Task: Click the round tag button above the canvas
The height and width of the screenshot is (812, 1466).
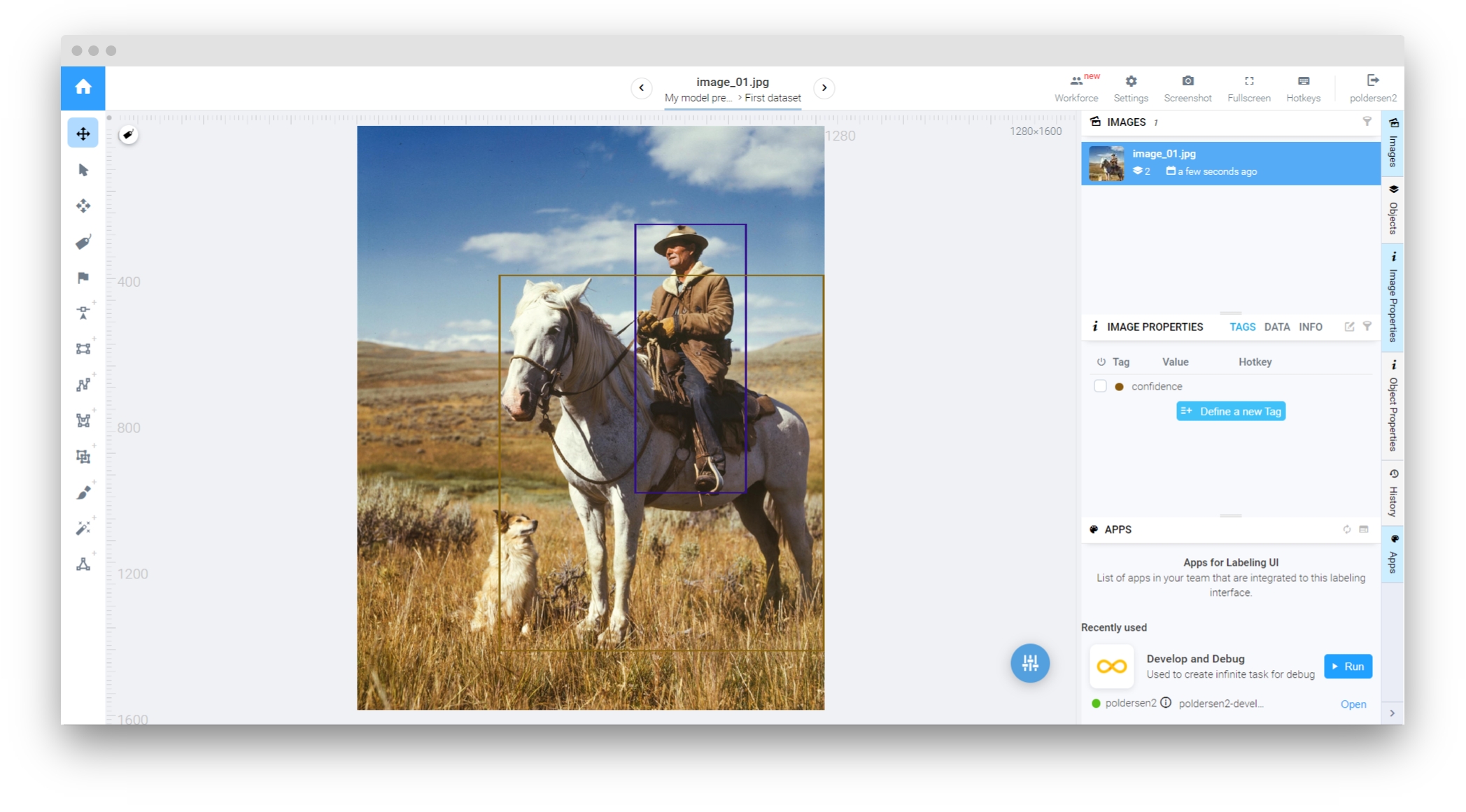Action: (x=128, y=134)
